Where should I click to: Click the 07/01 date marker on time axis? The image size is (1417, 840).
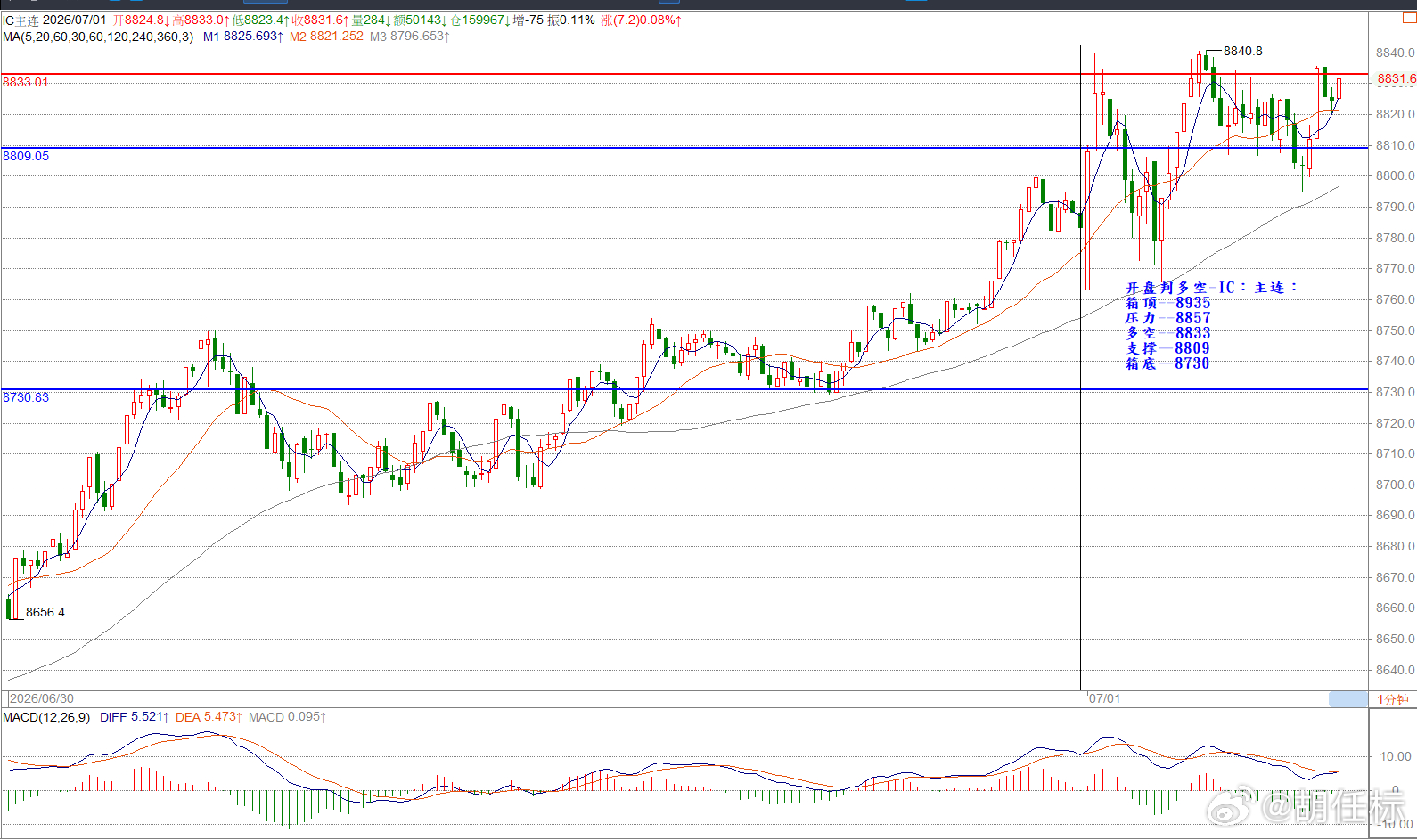point(1104,699)
